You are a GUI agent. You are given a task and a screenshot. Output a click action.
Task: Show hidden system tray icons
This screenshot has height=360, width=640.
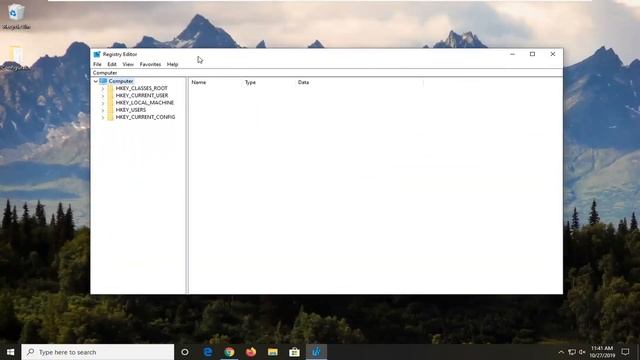point(561,352)
